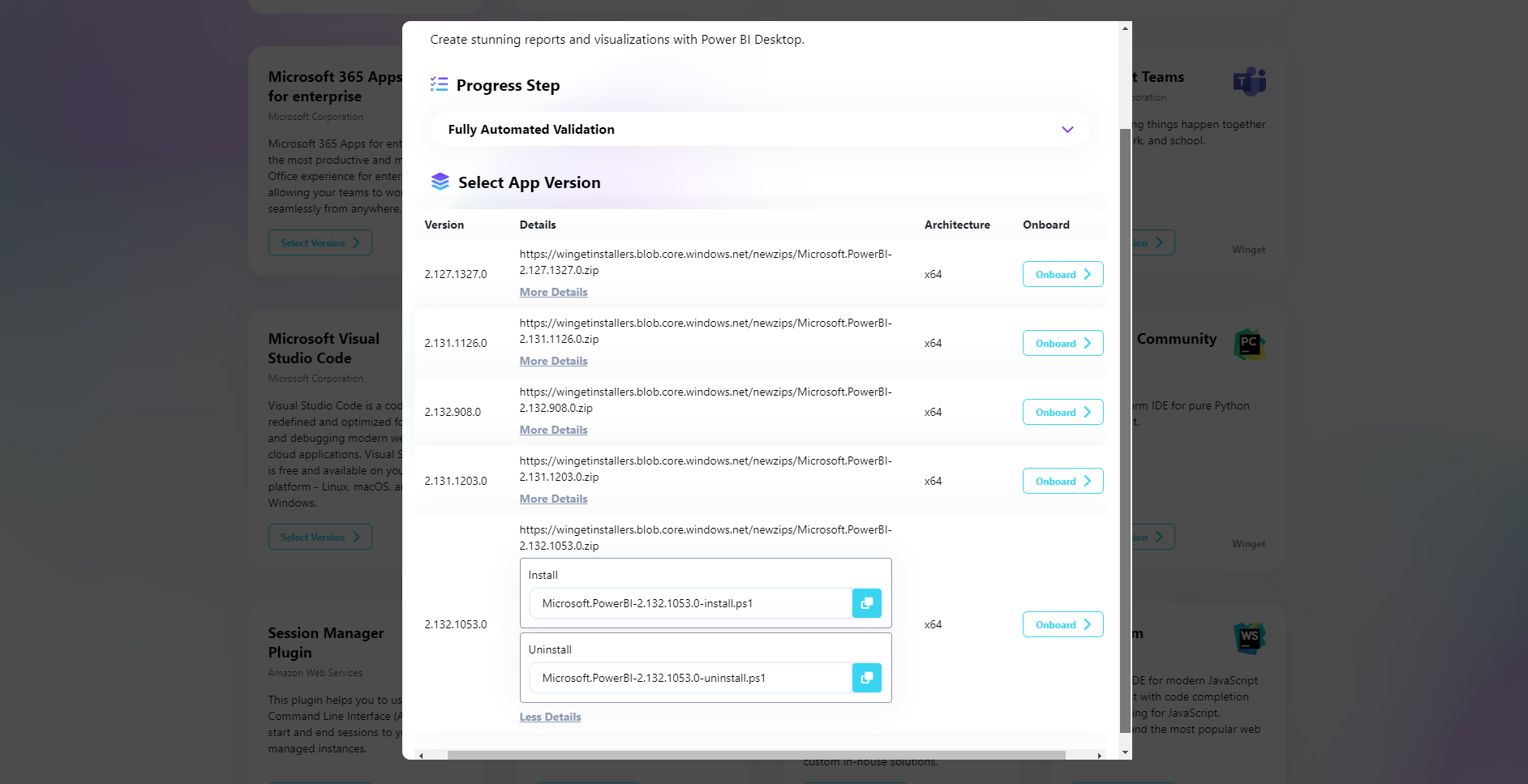Click the dialog's horizontal scrollbar

click(756, 755)
